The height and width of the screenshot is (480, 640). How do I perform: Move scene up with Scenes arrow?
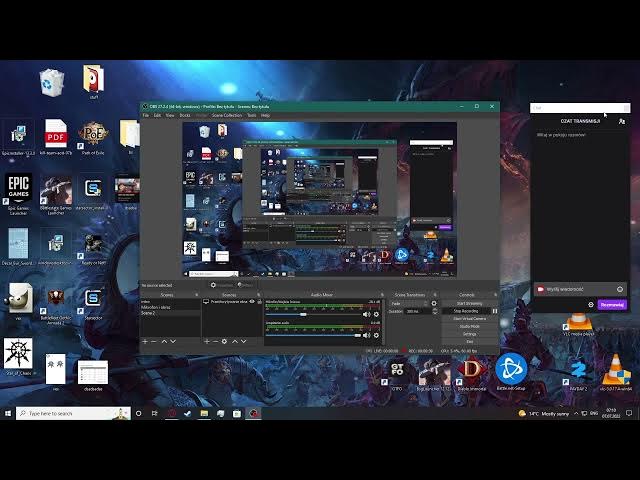point(164,341)
